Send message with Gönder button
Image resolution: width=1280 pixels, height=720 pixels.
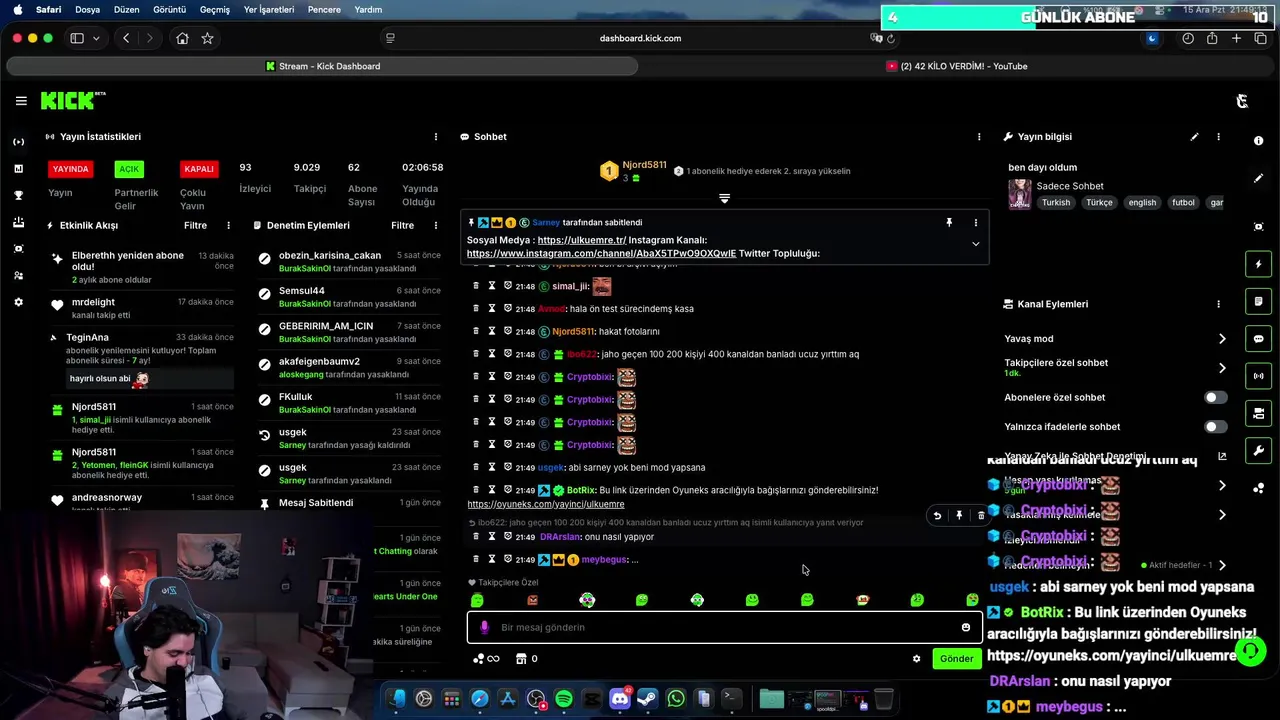pyautogui.click(x=956, y=659)
